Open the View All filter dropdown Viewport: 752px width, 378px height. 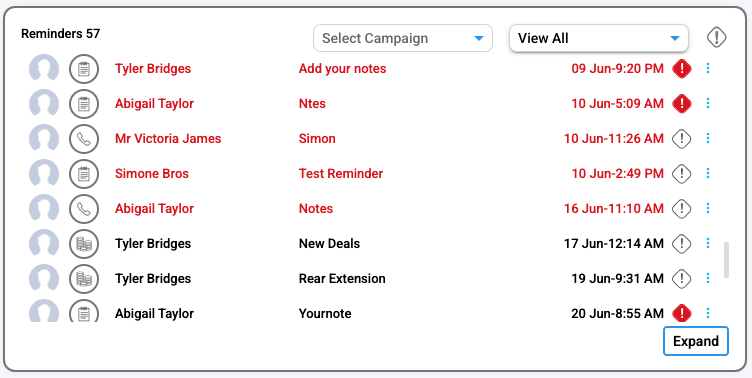pos(599,38)
